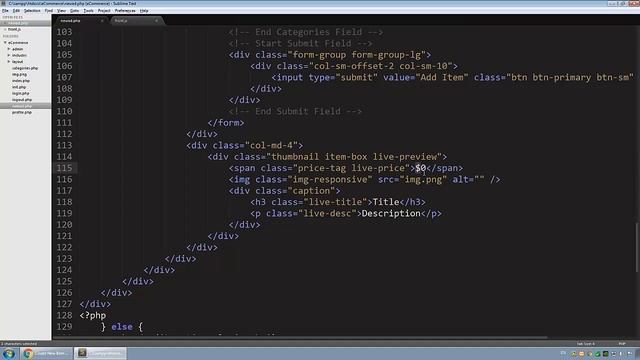Open the View menu
The image size is (640, 360).
tap(61, 11)
